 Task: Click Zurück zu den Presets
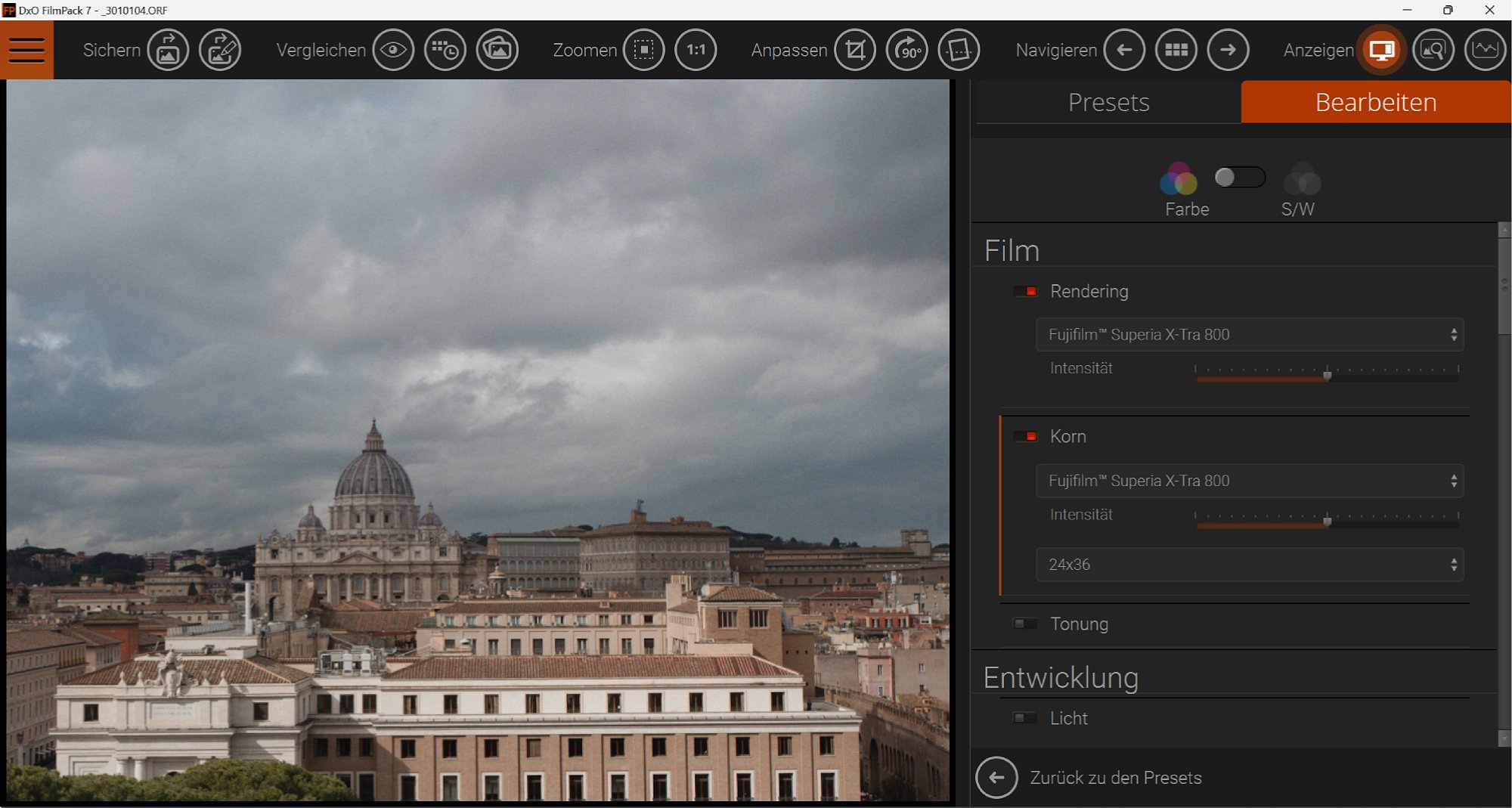coord(1115,778)
